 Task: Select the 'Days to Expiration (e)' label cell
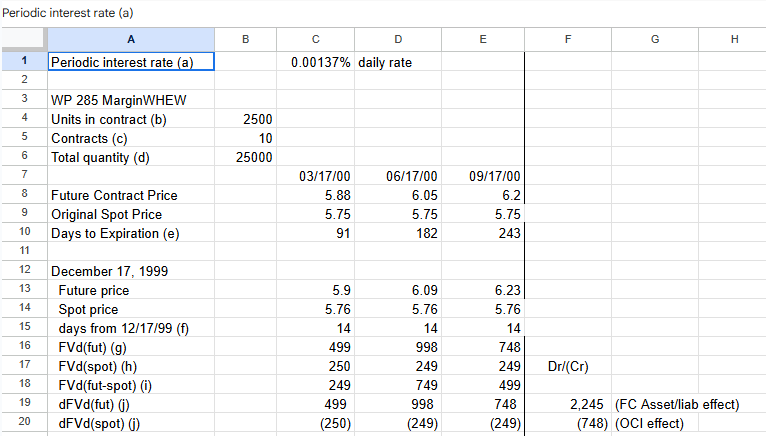click(130, 233)
